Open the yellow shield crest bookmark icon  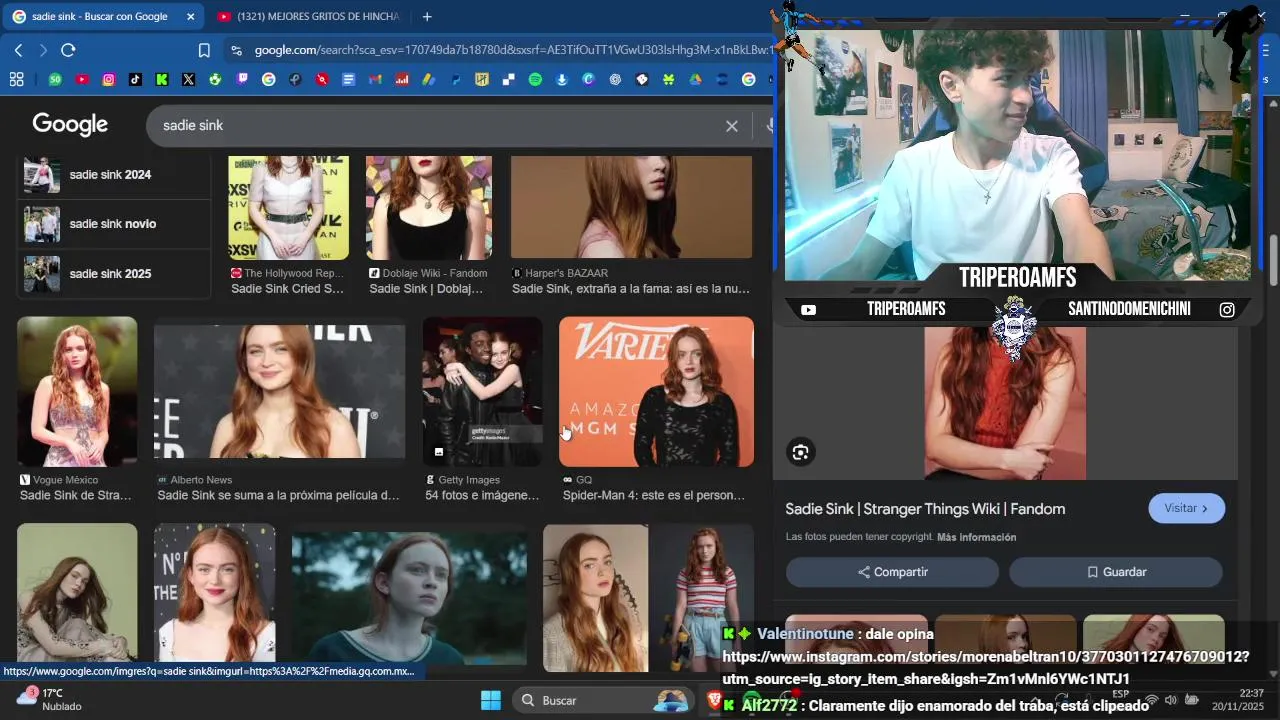point(482,79)
